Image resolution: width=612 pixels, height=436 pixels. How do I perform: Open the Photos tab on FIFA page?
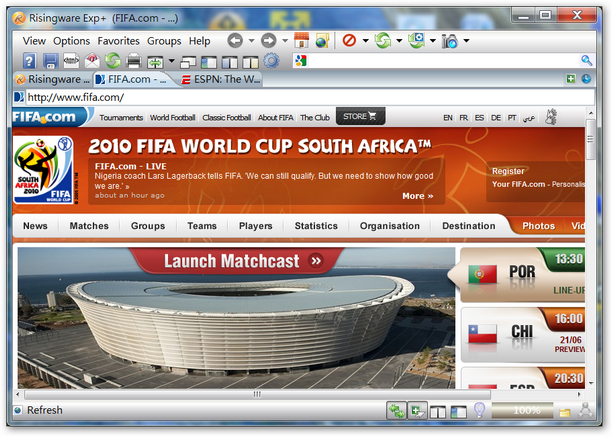pos(539,226)
